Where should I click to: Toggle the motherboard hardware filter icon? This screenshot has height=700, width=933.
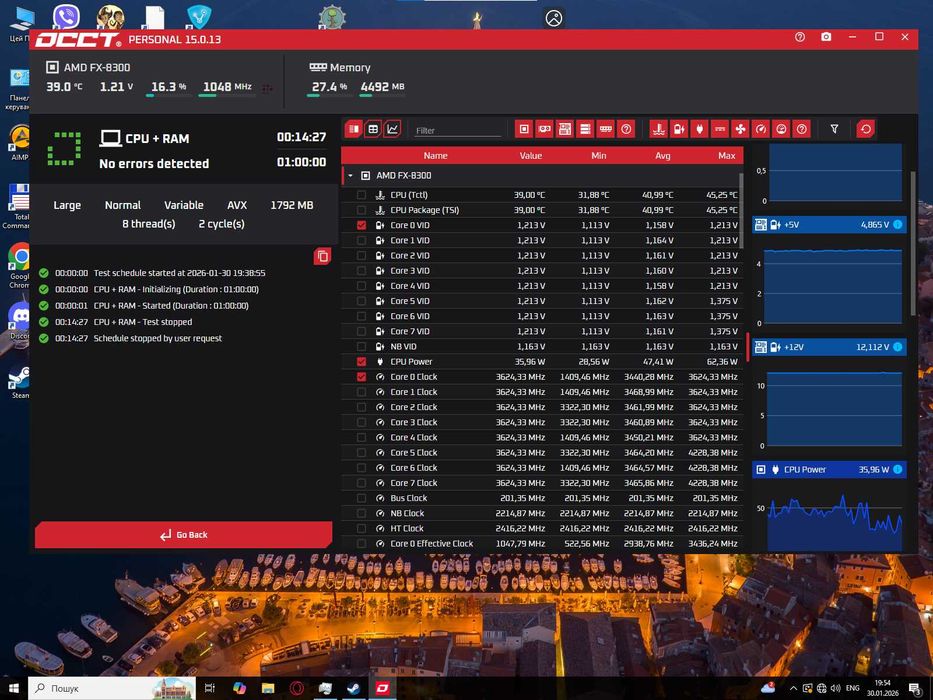[565, 129]
